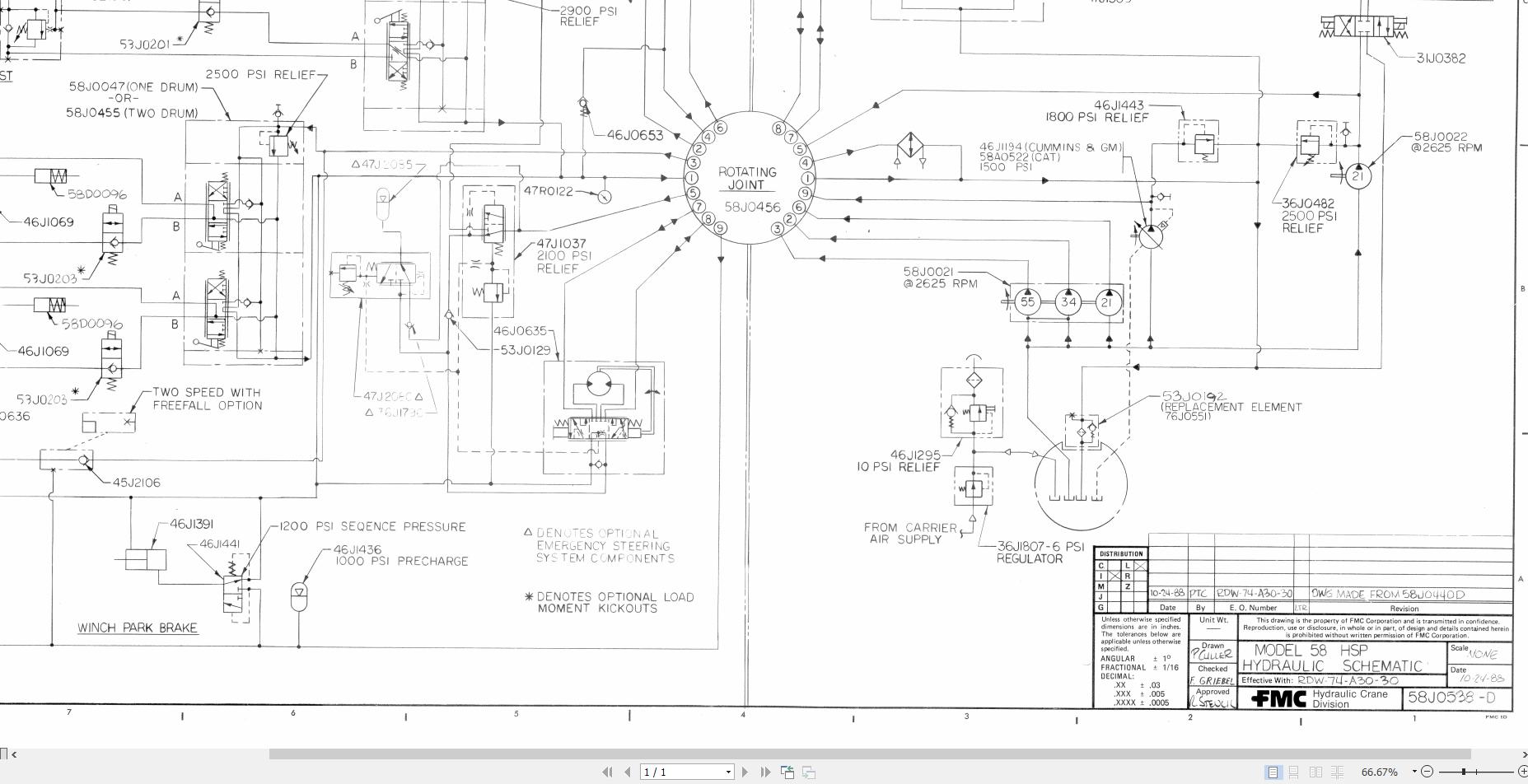Screen dimensions: 1528x784
Task: Enable single page view mode
Action: pos(1273,772)
